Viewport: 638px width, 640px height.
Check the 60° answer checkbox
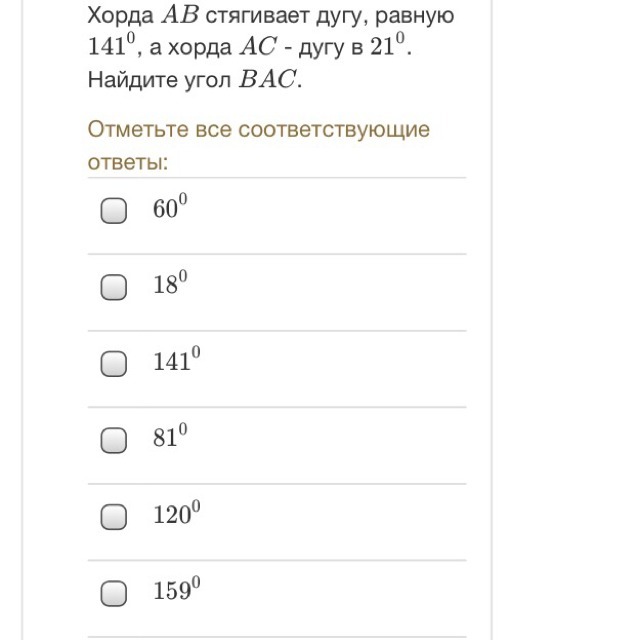(115, 211)
